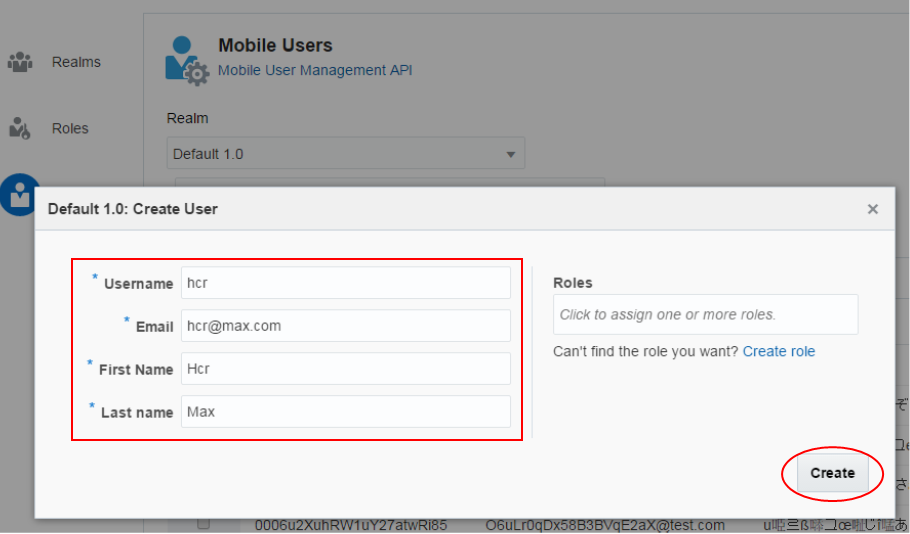Select username 0006u2XuhRW1uY27atwRi85 in the table
The width and height of the screenshot is (910, 534).
point(351,525)
